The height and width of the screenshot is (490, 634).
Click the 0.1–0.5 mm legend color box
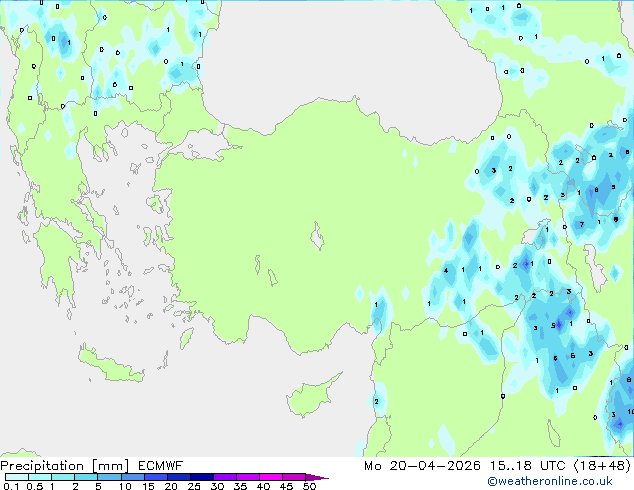tap(17, 477)
